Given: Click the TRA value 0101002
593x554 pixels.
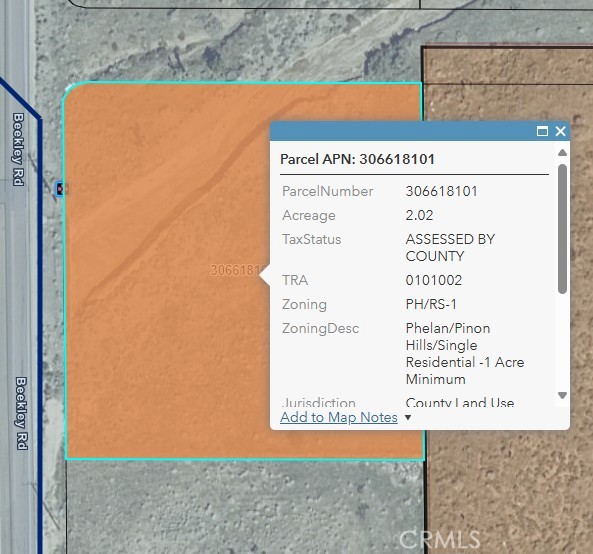Looking at the screenshot, I should (x=433, y=280).
